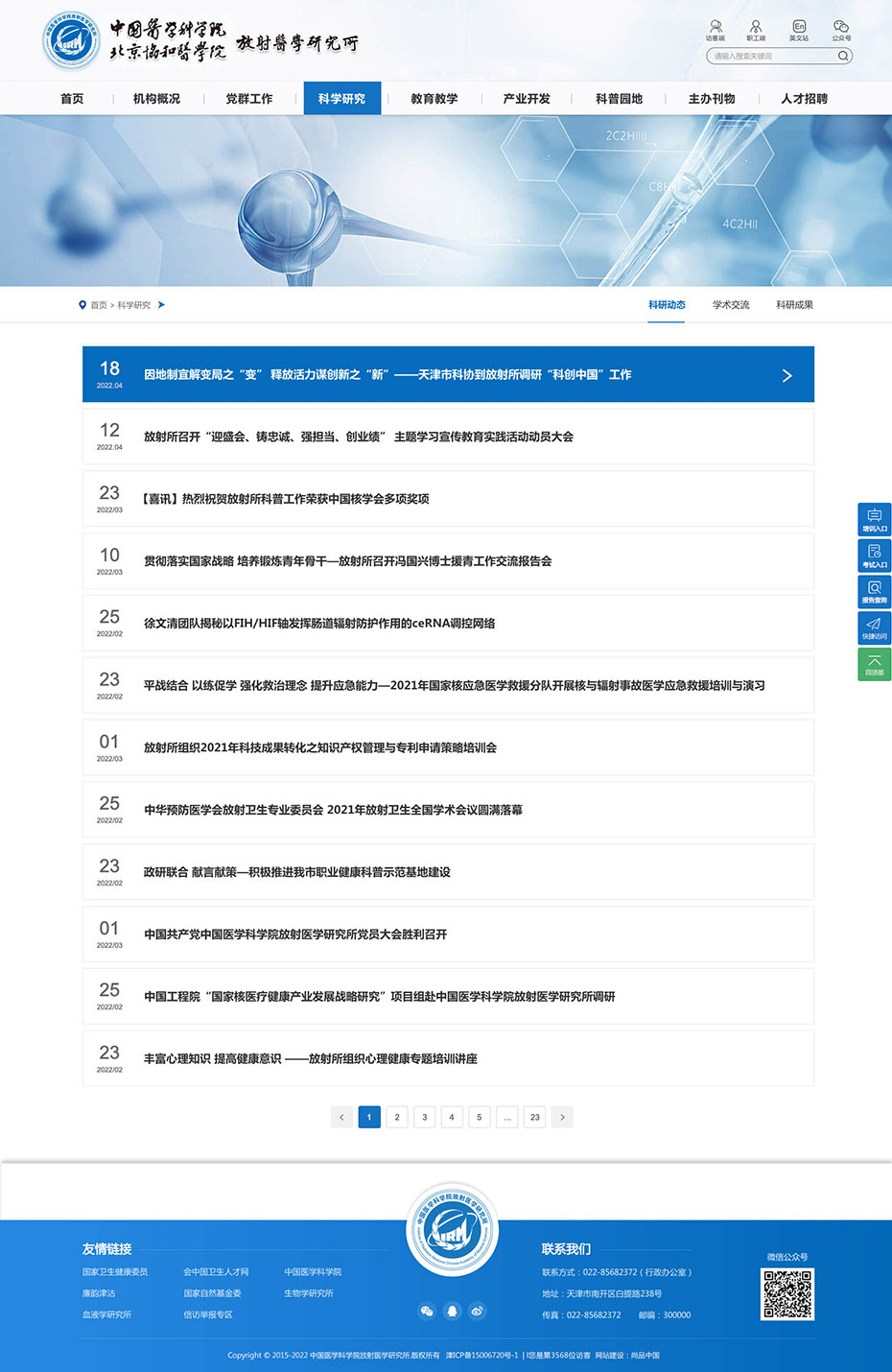This screenshot has width=892, height=1372.
Task: Click the 报告查询 report query side icon
Action: coord(874,591)
